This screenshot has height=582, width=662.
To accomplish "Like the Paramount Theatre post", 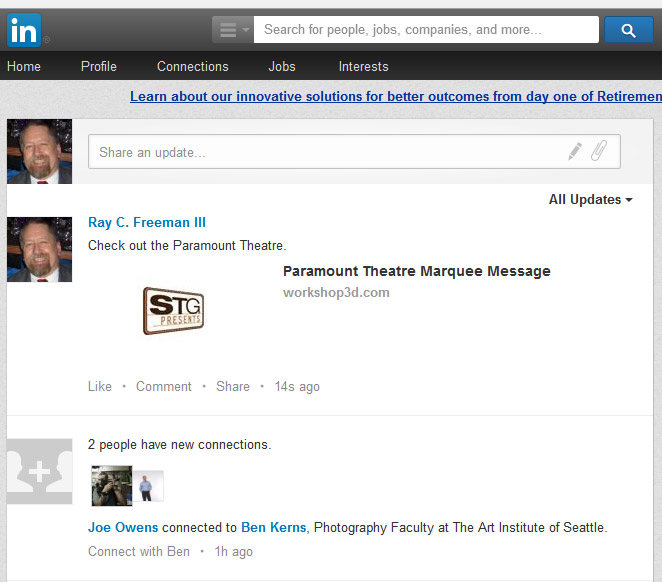I will click(100, 386).
